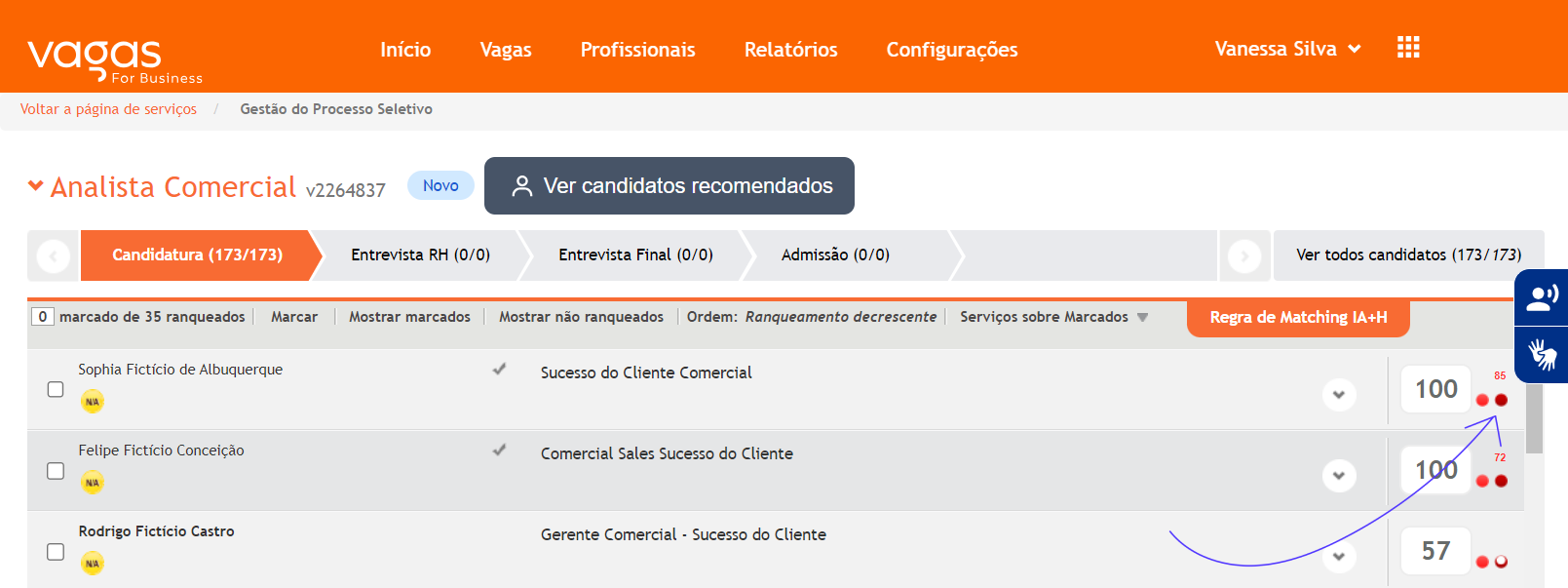Expand Sophia's row details chevron
The height and width of the screenshot is (588, 1568).
click(x=1339, y=395)
